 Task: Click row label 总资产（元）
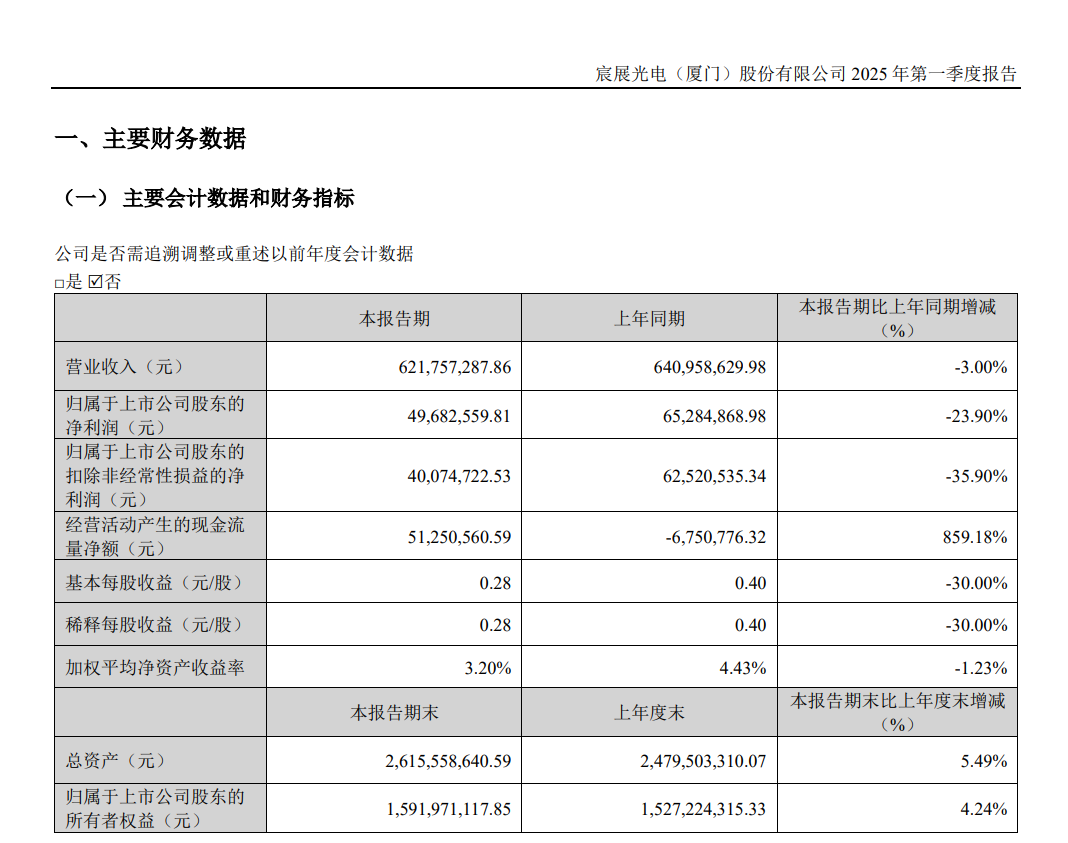pos(114,761)
